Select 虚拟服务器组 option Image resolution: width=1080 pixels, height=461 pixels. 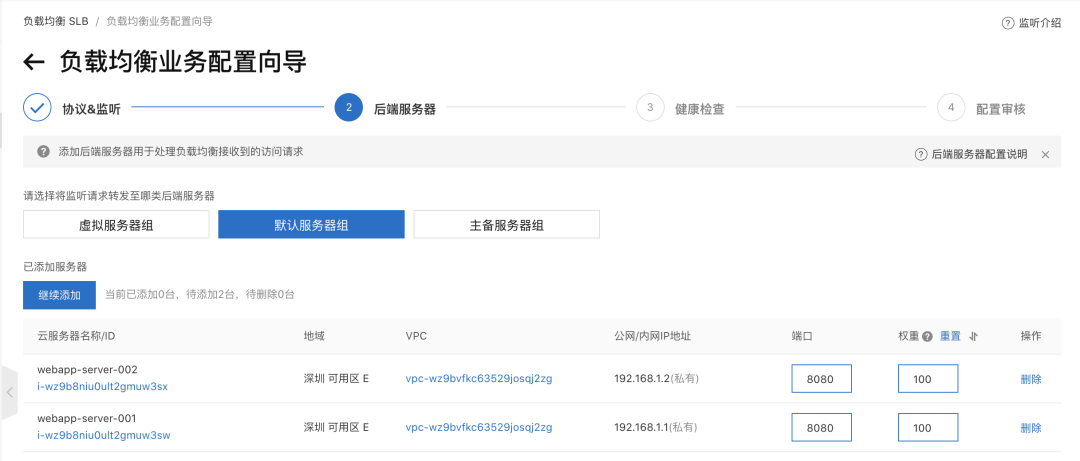(116, 225)
